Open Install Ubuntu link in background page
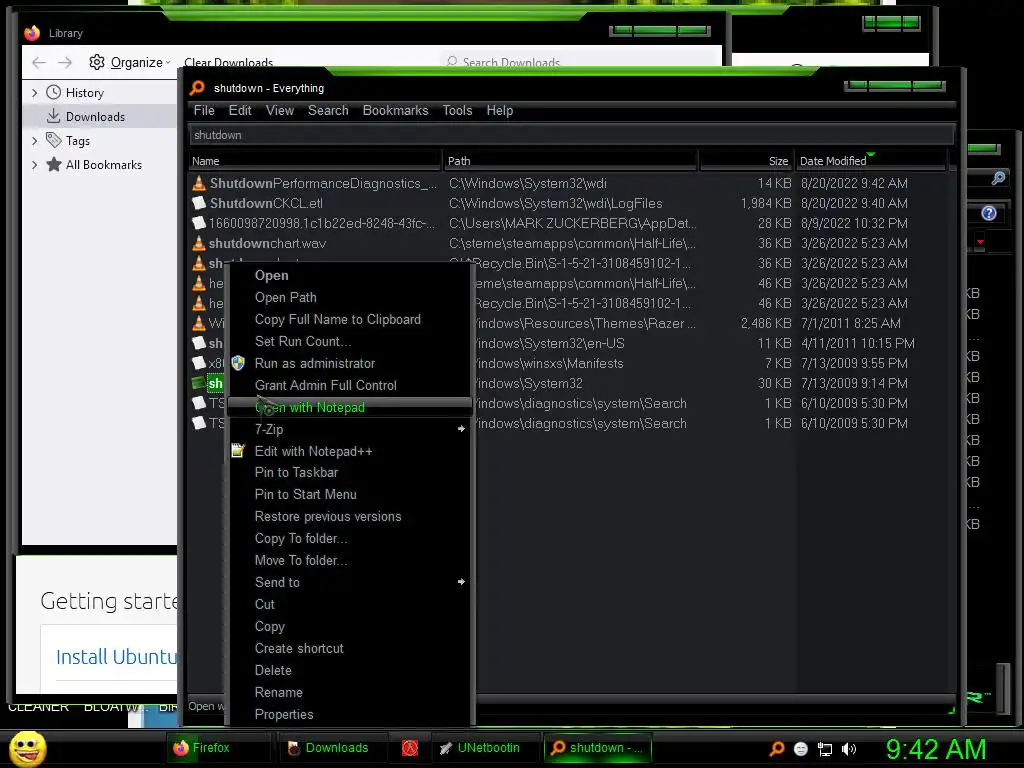 [x=116, y=657]
